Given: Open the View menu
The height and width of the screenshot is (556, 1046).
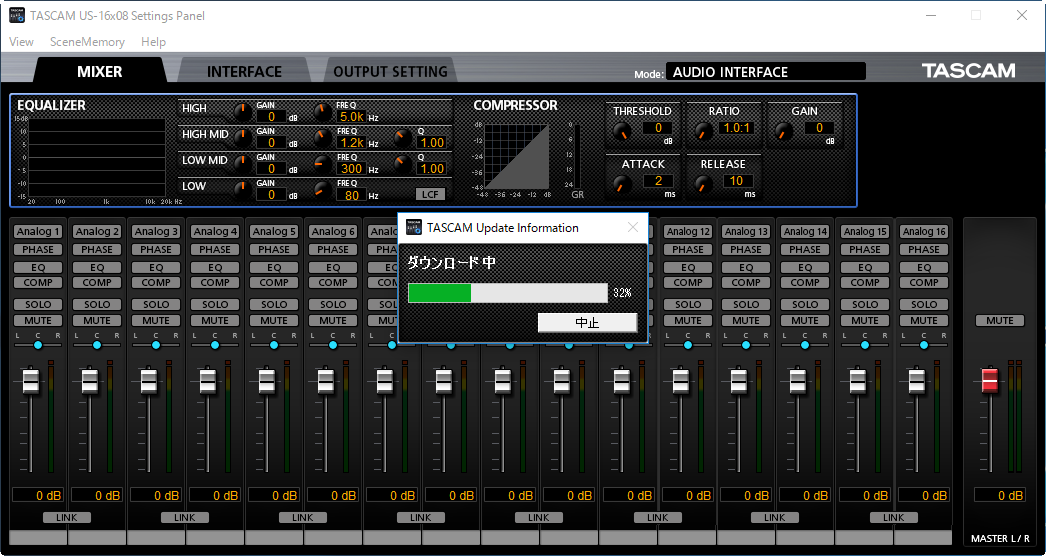Looking at the screenshot, I should 21,41.
